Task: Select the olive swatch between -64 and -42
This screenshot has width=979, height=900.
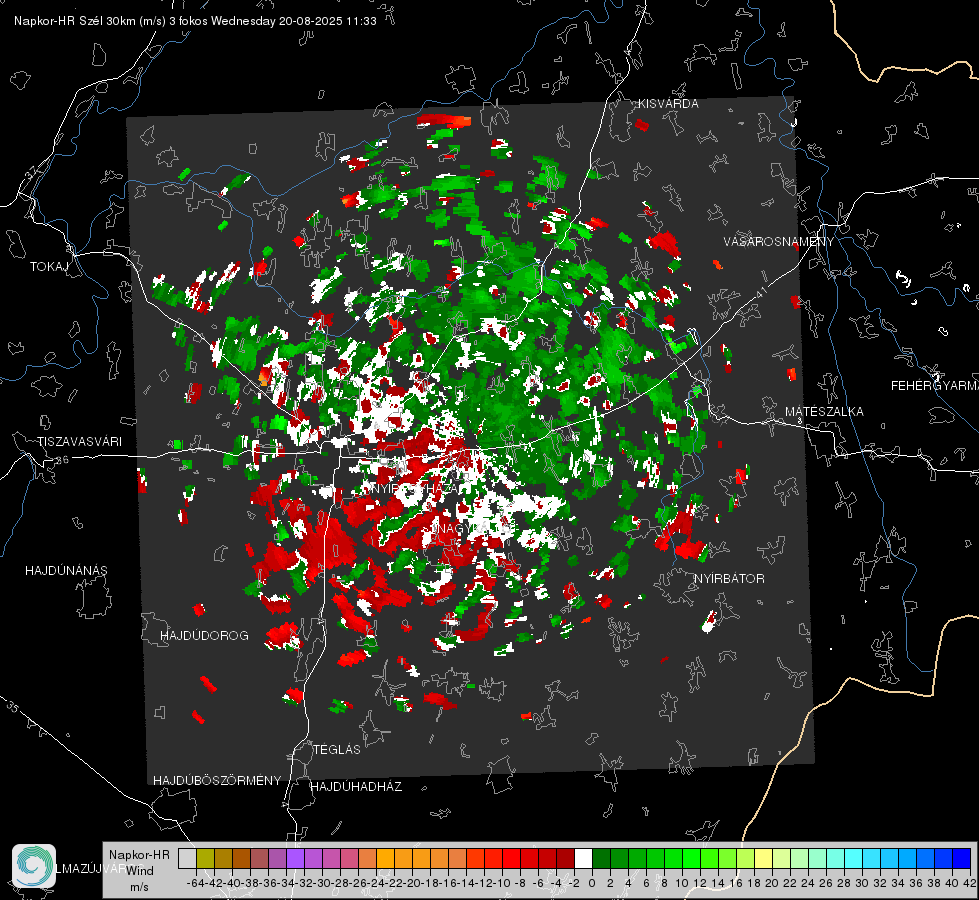Action: point(205,858)
